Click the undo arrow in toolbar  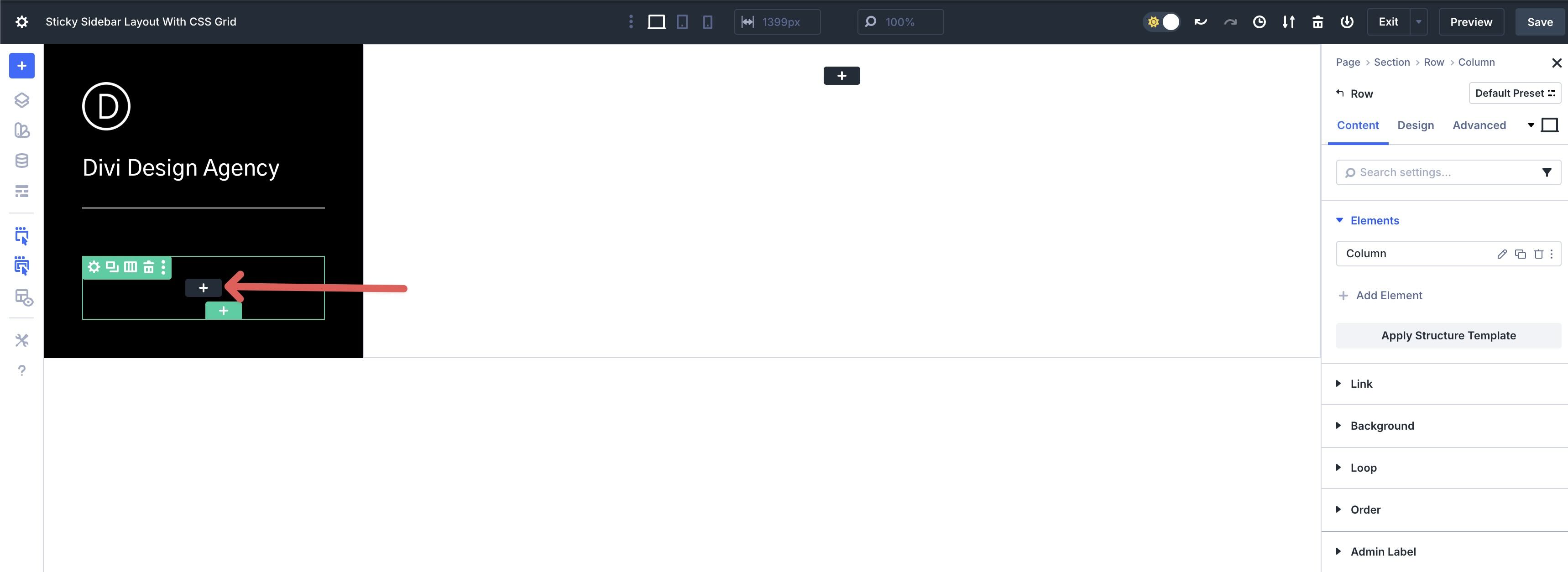(x=1200, y=22)
